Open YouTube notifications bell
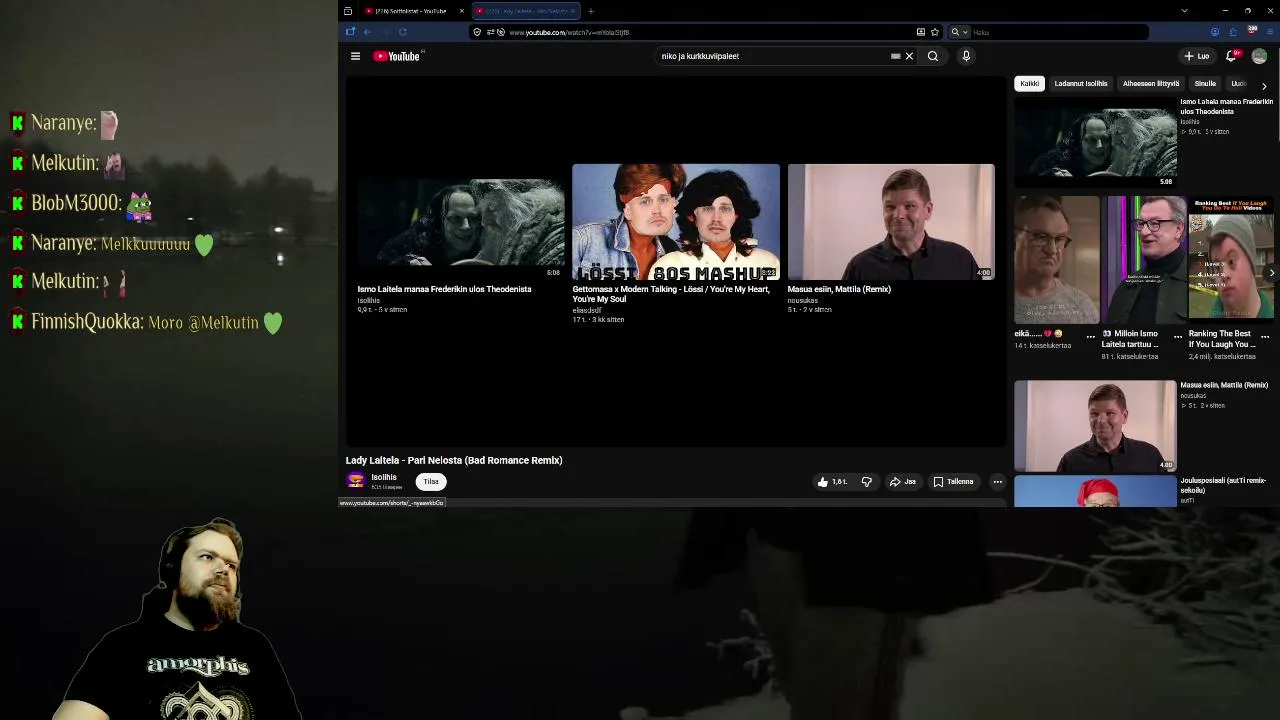This screenshot has height=720, width=1280. click(1231, 56)
